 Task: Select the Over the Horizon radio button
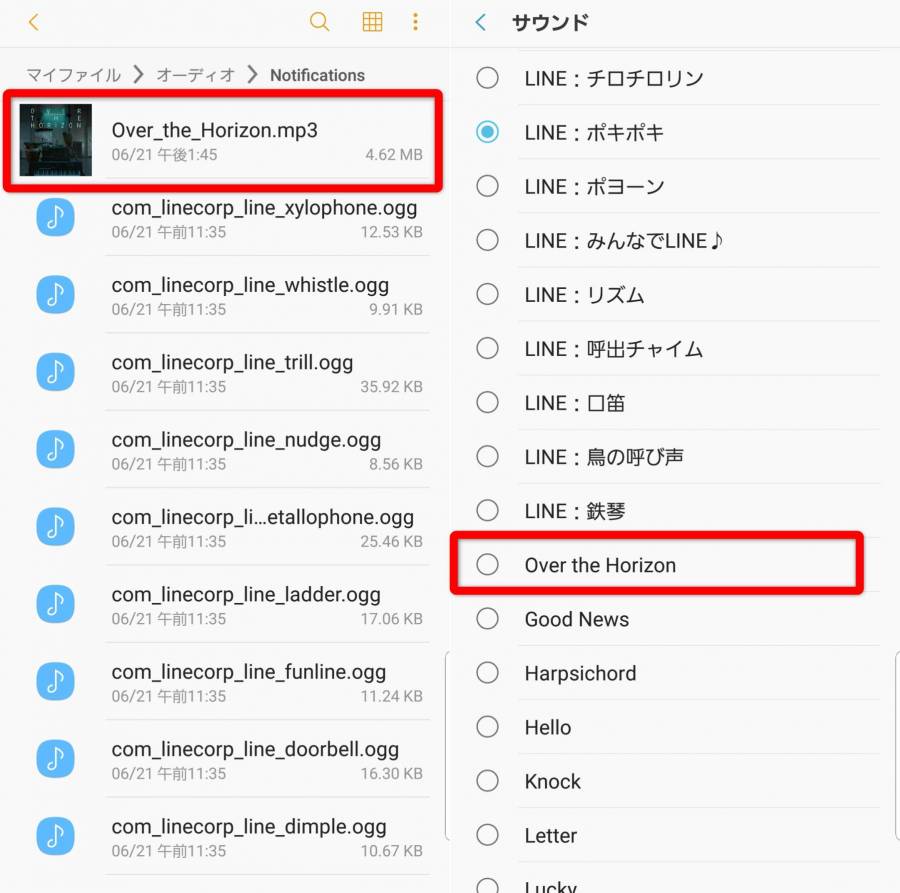pos(487,565)
